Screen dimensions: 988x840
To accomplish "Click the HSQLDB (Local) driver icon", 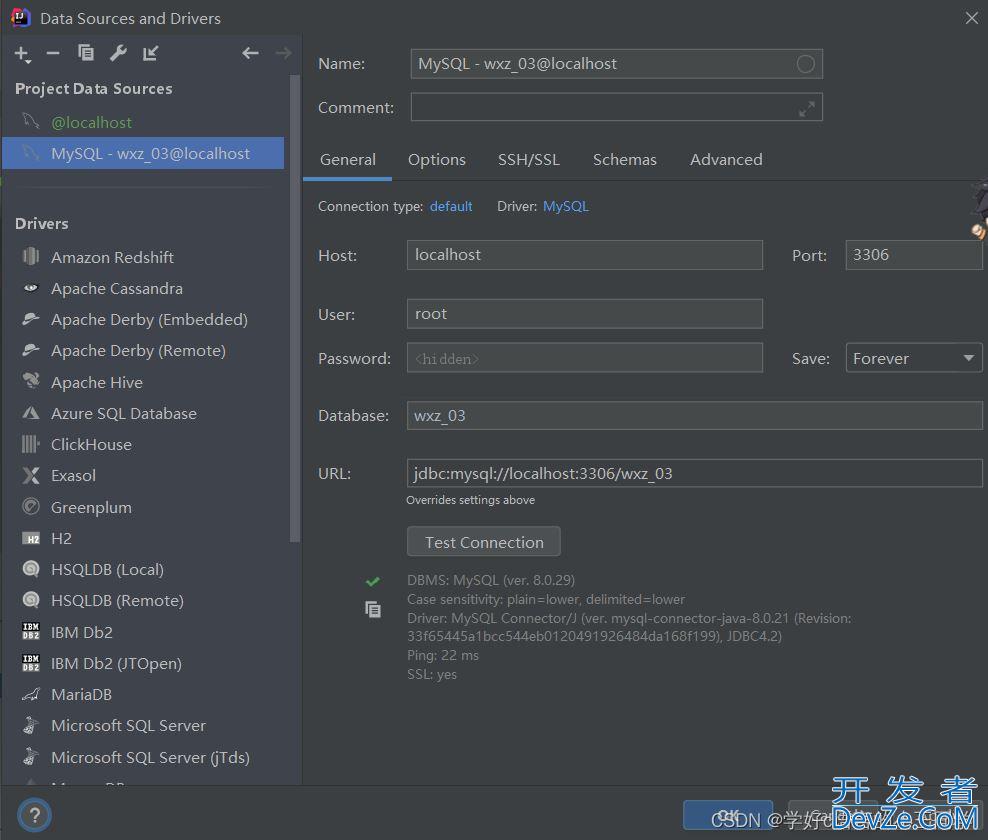I will (x=30, y=569).
